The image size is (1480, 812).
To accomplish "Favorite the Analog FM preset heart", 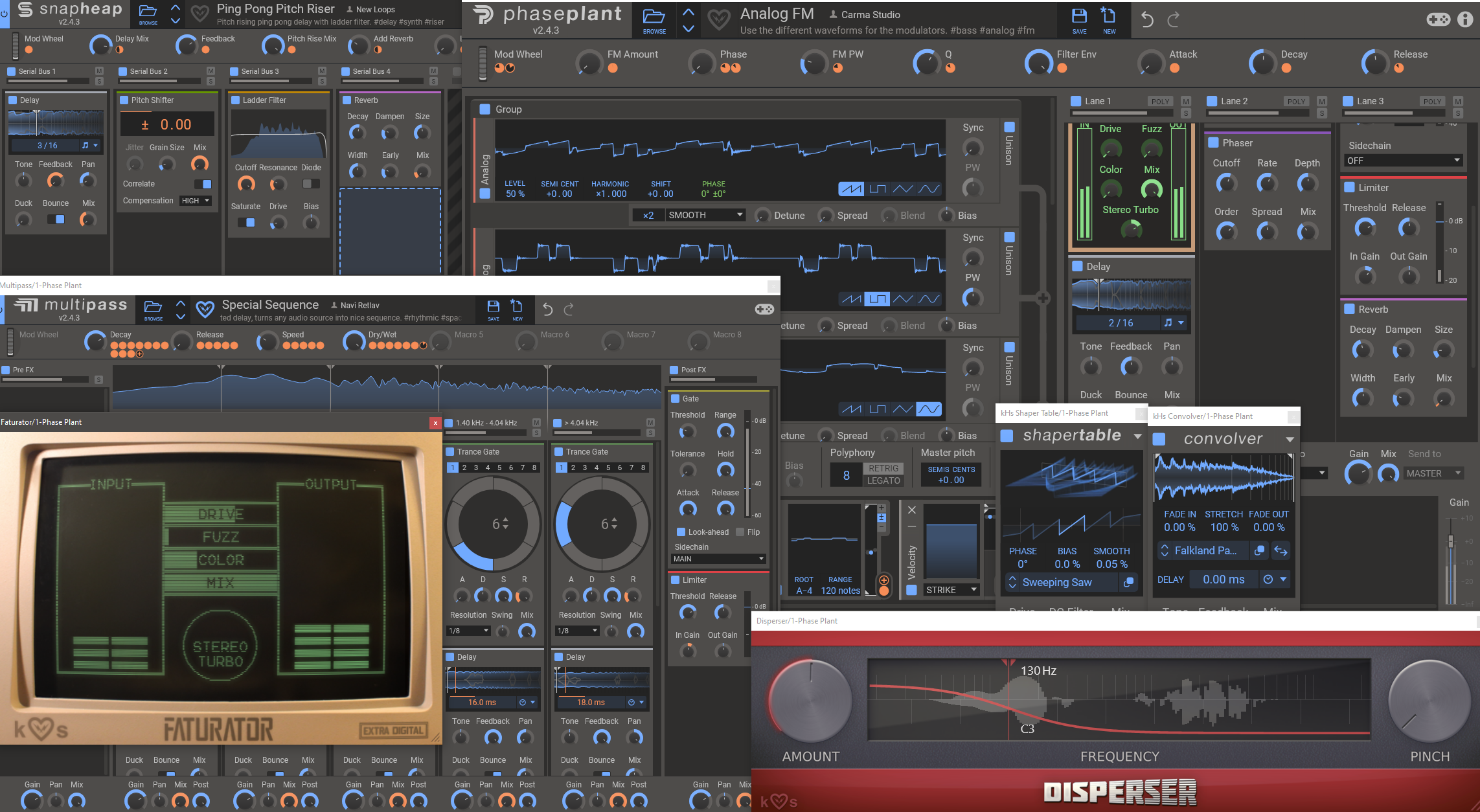I will coord(718,20).
